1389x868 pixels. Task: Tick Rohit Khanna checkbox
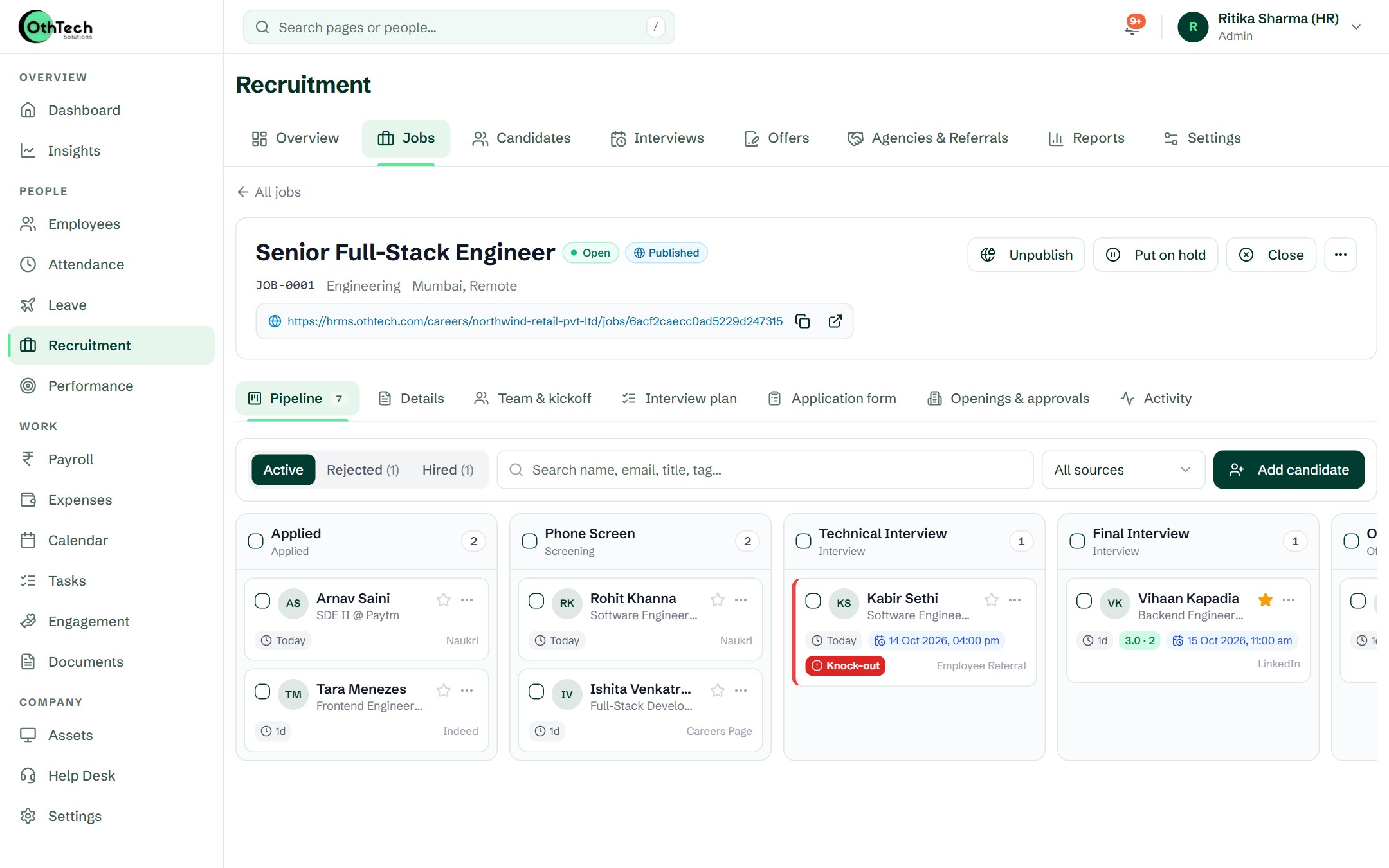(536, 601)
